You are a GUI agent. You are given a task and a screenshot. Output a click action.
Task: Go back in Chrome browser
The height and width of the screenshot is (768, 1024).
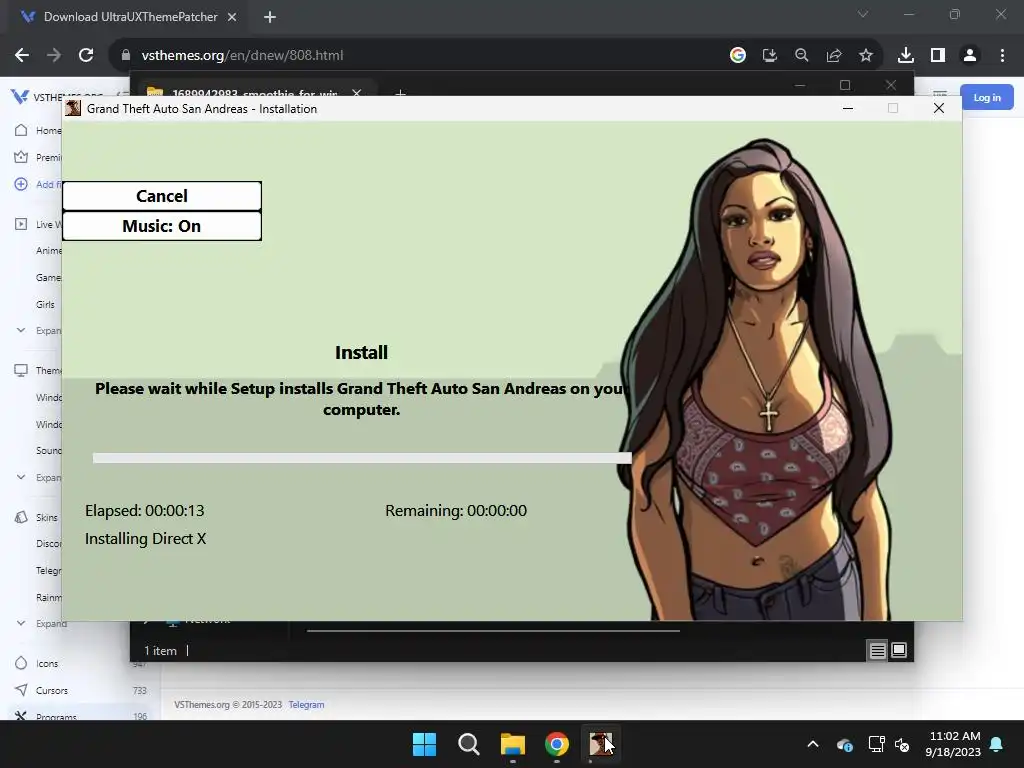click(x=22, y=56)
